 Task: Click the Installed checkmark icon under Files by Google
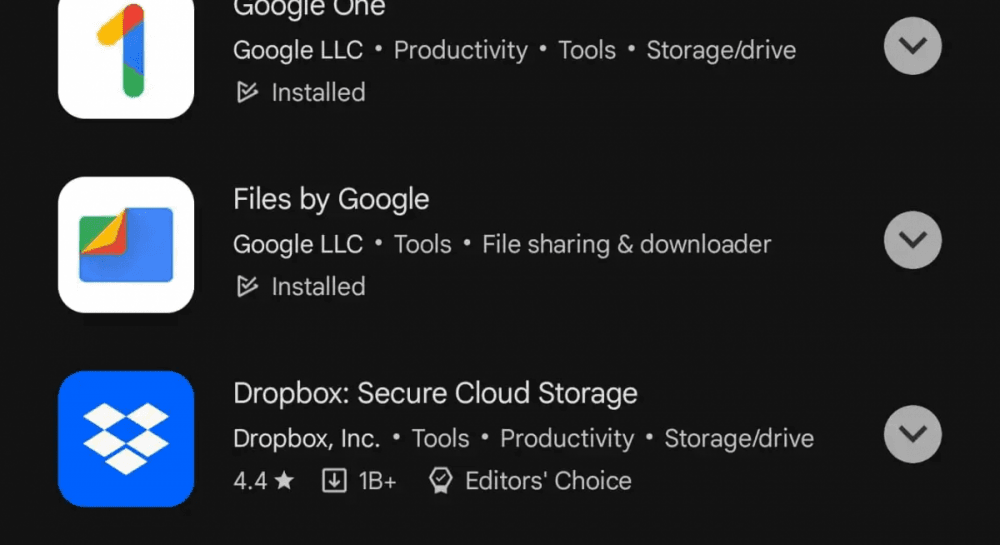tap(247, 287)
